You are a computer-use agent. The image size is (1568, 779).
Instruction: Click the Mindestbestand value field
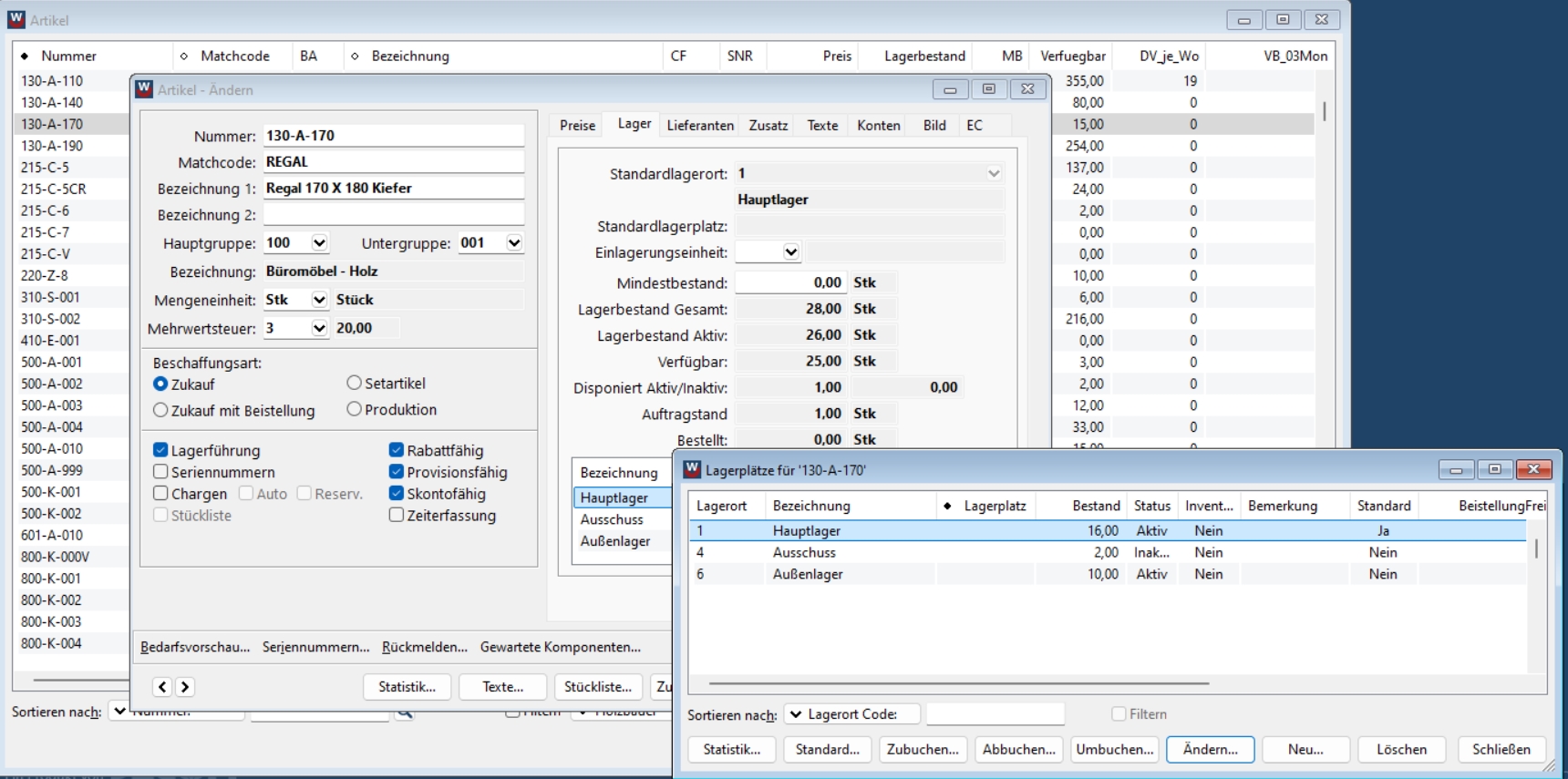(x=790, y=283)
